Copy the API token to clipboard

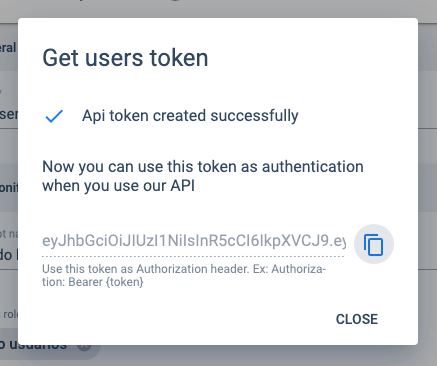(374, 244)
